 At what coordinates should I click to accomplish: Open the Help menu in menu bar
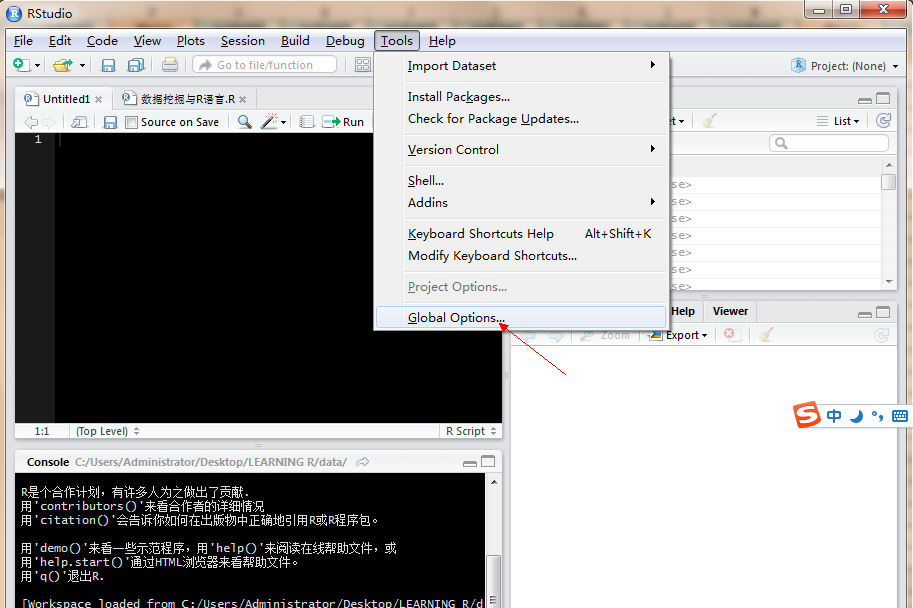[442, 41]
